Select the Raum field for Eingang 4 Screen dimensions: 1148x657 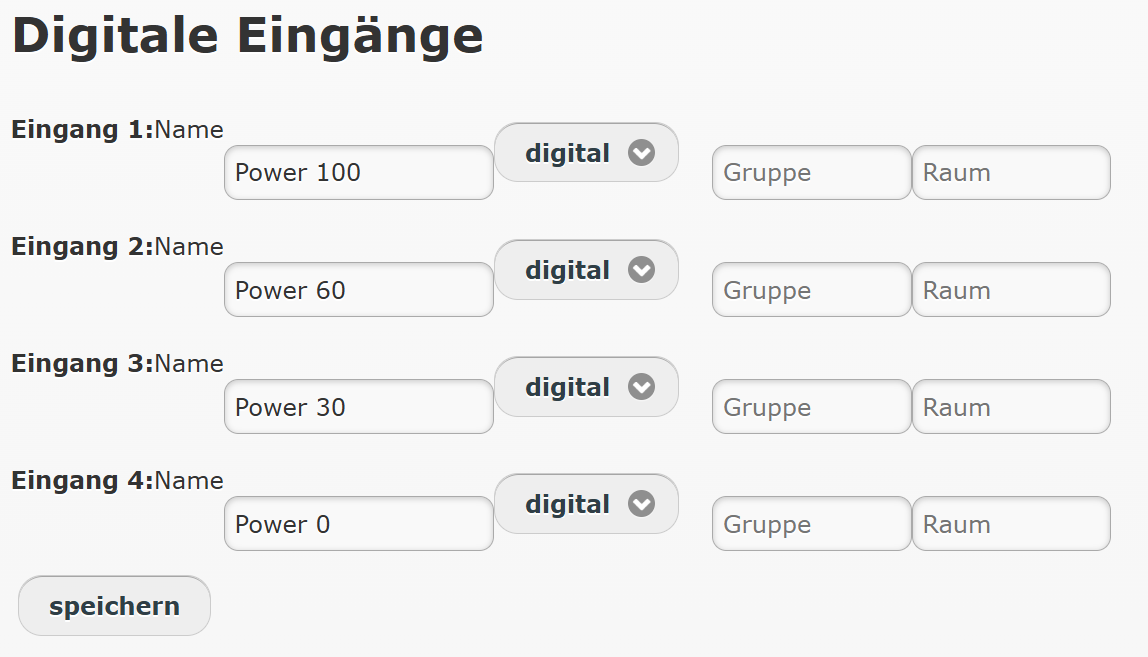[x=1011, y=524]
